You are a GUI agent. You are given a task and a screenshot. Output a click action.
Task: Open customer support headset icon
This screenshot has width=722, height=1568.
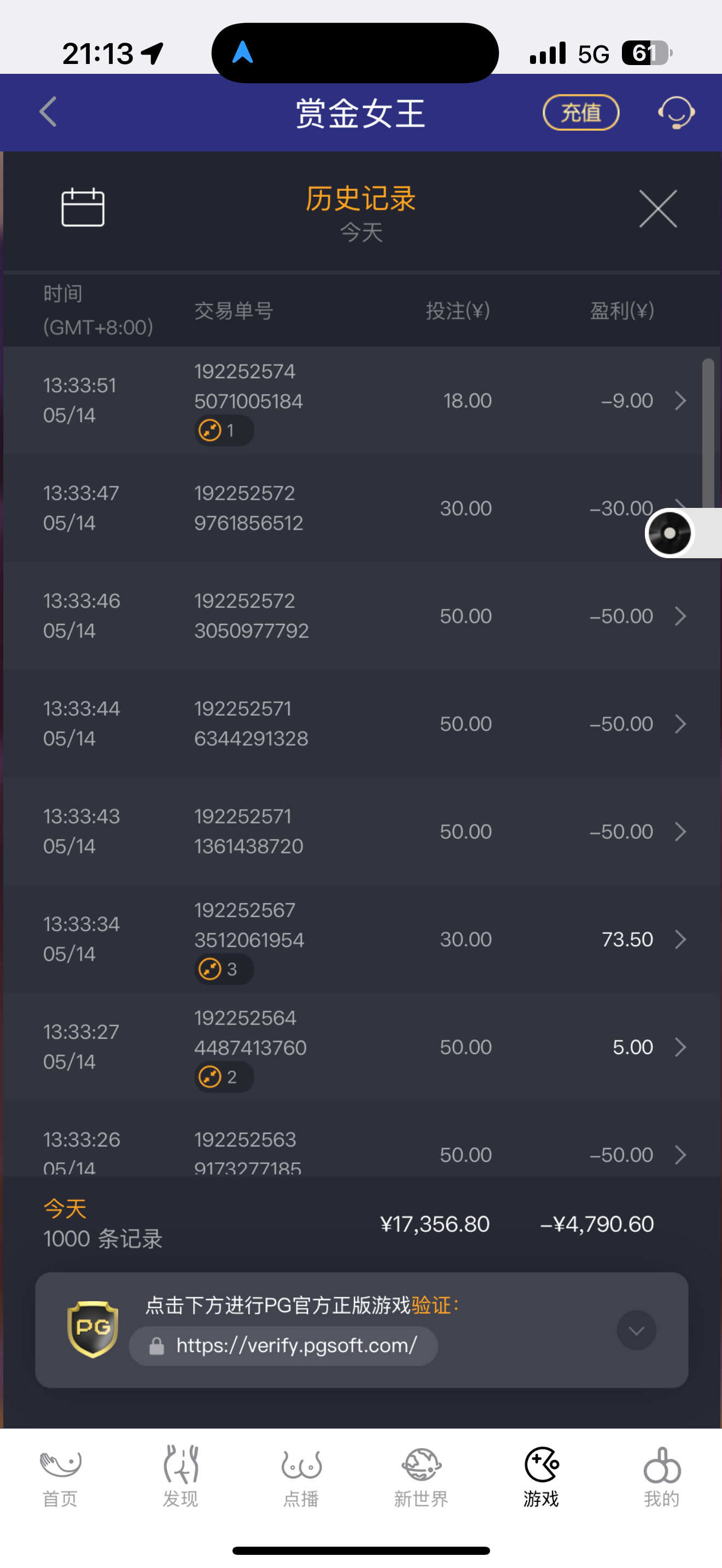click(676, 113)
